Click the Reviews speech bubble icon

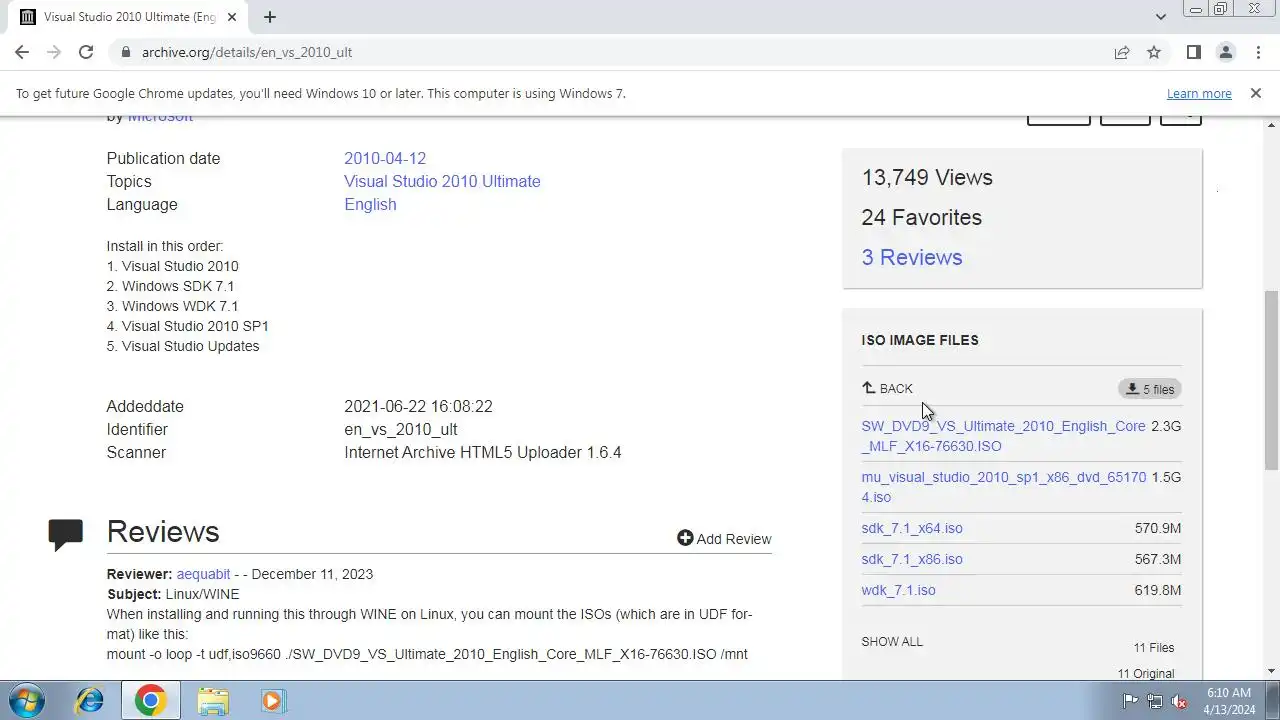pyautogui.click(x=66, y=534)
